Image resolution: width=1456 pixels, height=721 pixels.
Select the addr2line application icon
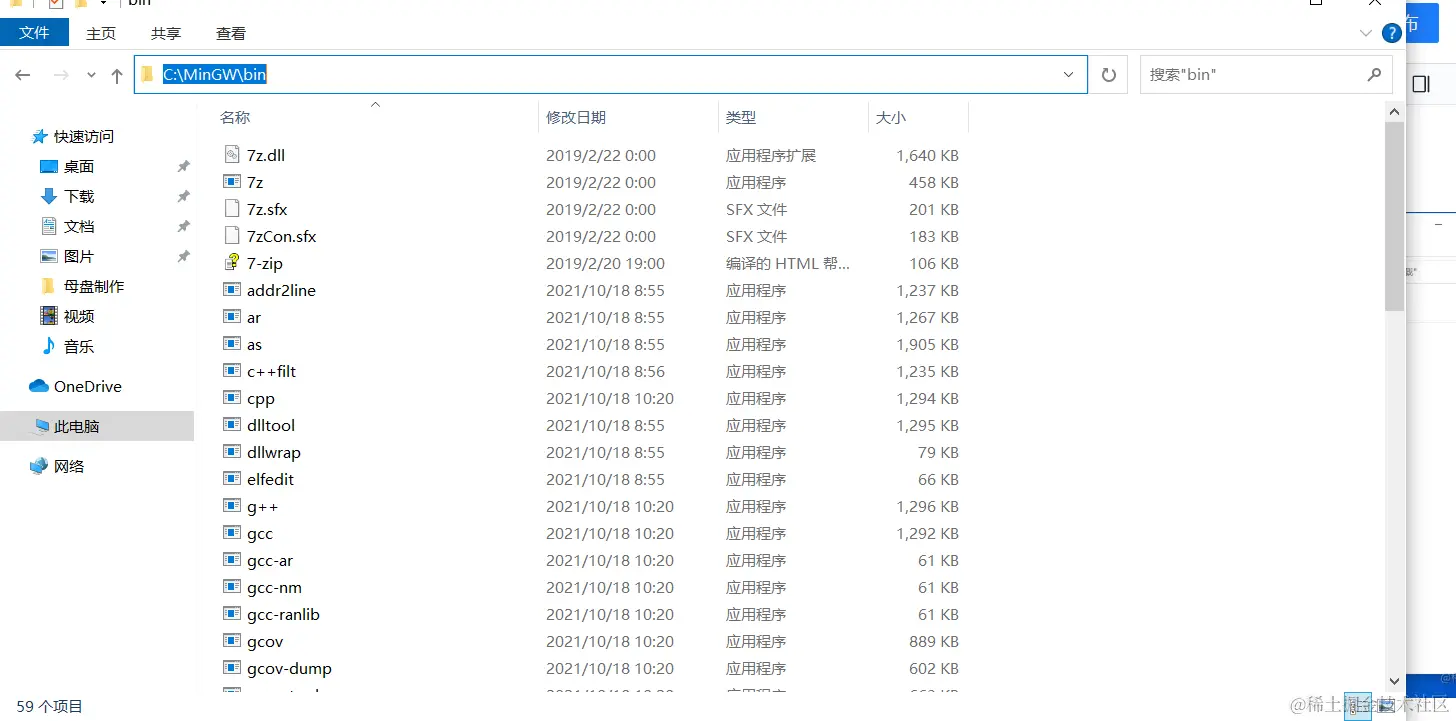click(x=231, y=290)
